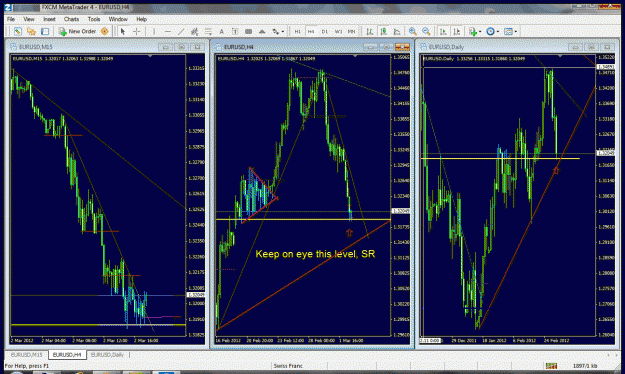Select the crosshair tool
625x374 pixels.
point(136,31)
